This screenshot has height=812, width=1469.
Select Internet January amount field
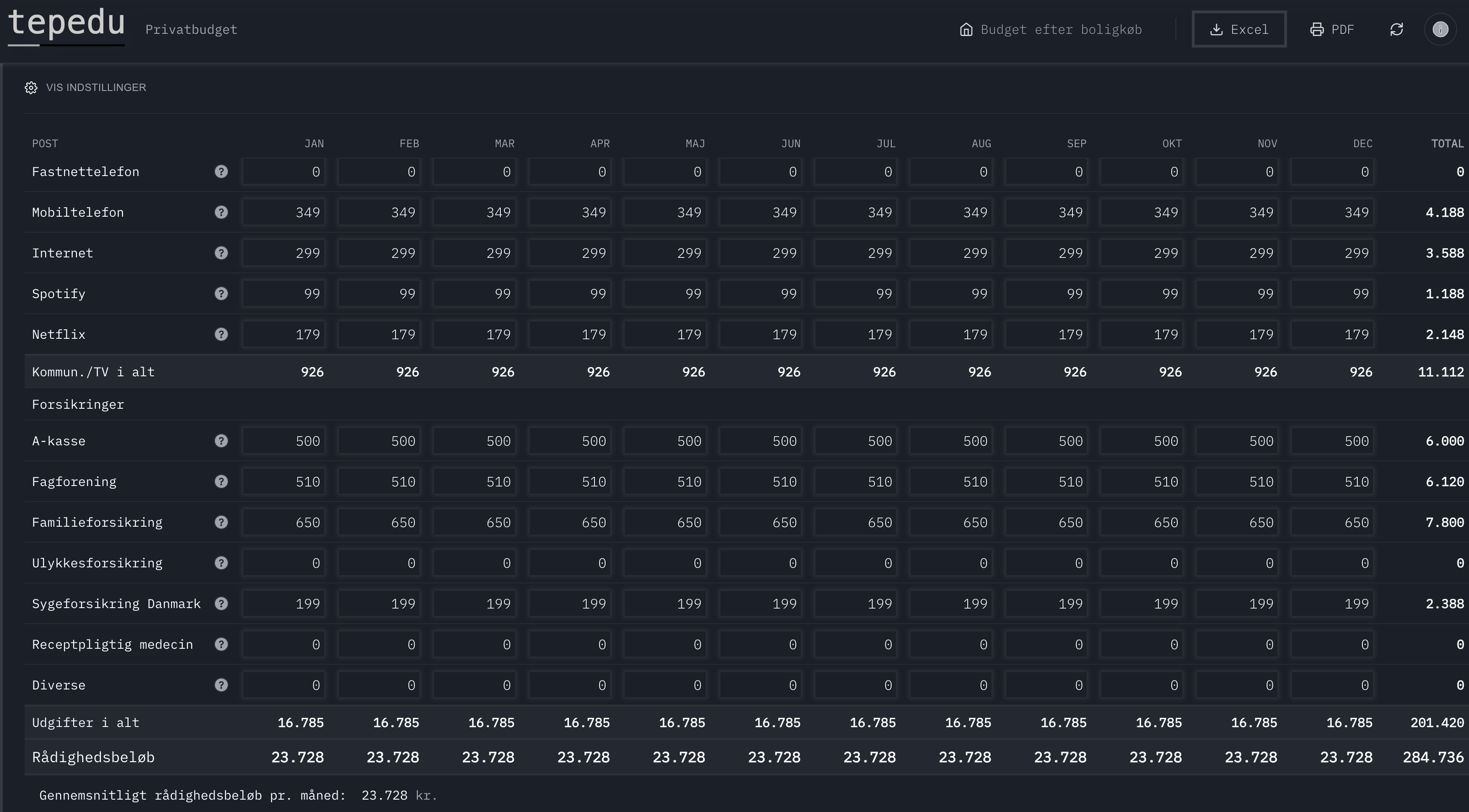[284, 253]
